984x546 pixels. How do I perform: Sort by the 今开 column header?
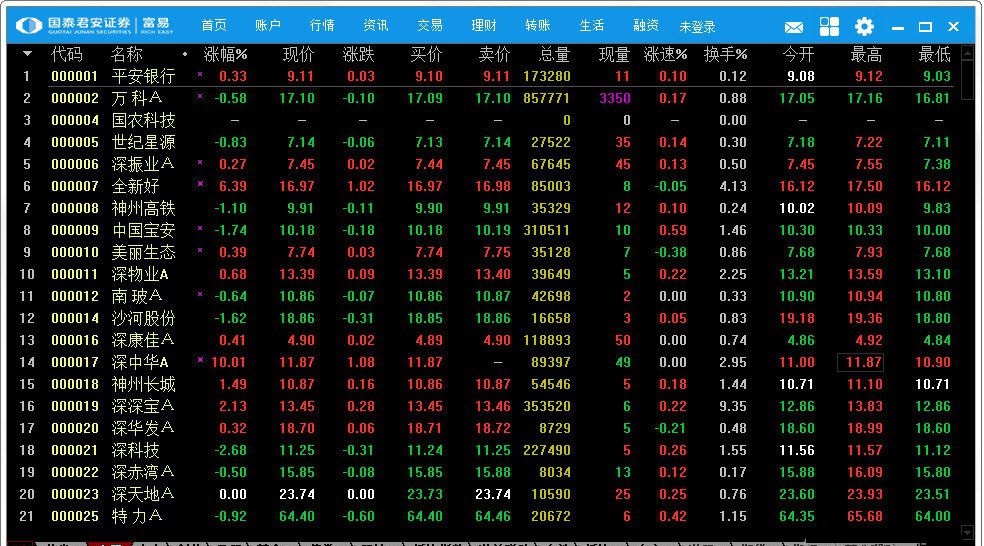point(798,55)
